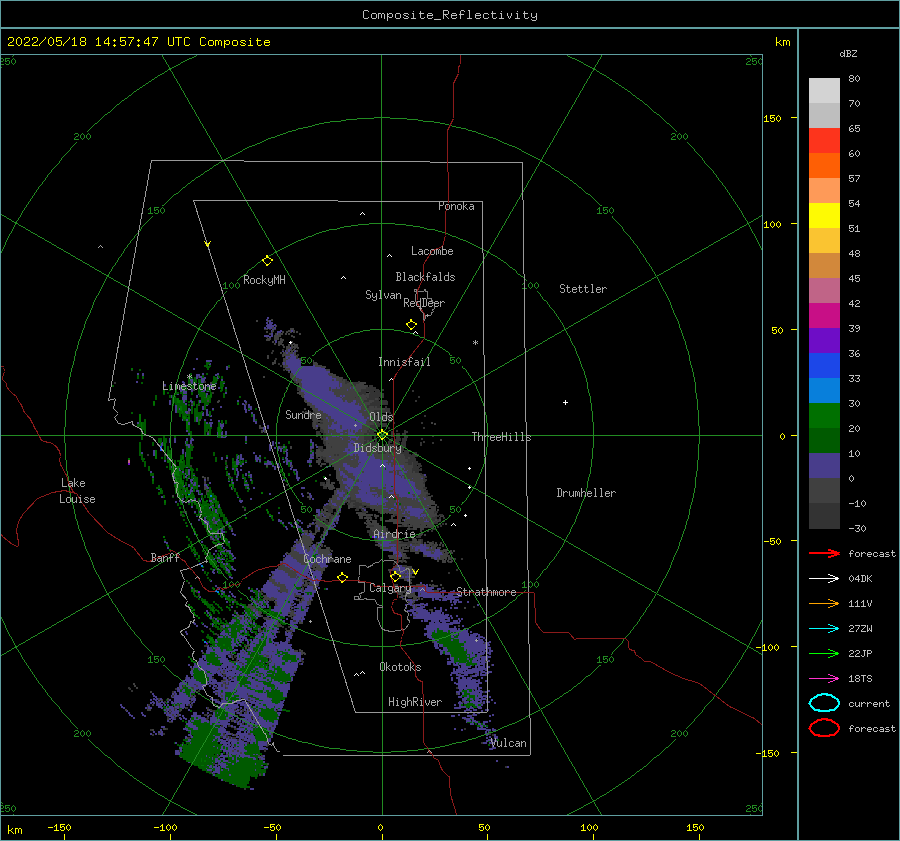Click the Calgary city label
The height and width of the screenshot is (841, 900).
[x=390, y=588]
